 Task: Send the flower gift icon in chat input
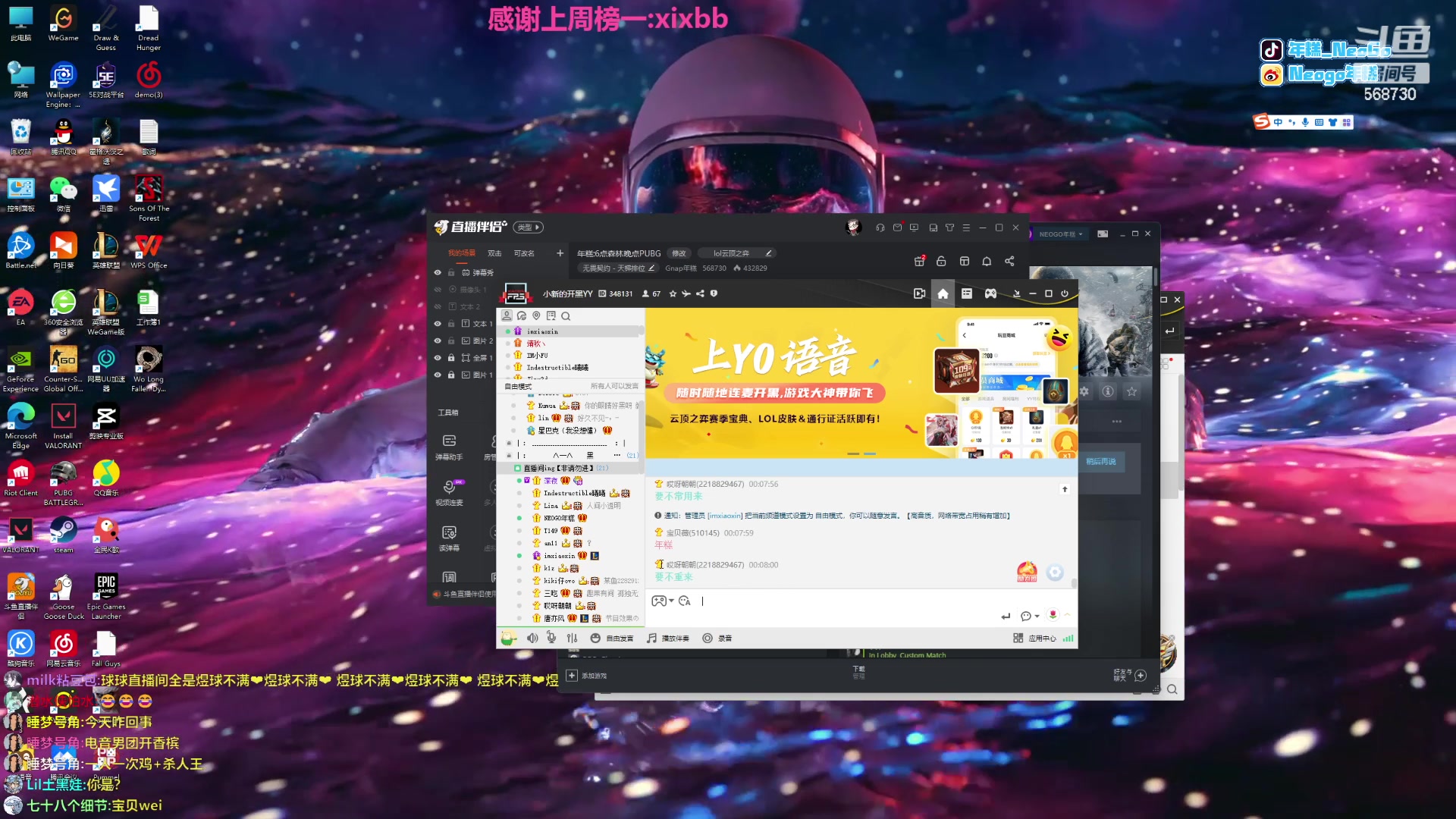[x=1053, y=615]
